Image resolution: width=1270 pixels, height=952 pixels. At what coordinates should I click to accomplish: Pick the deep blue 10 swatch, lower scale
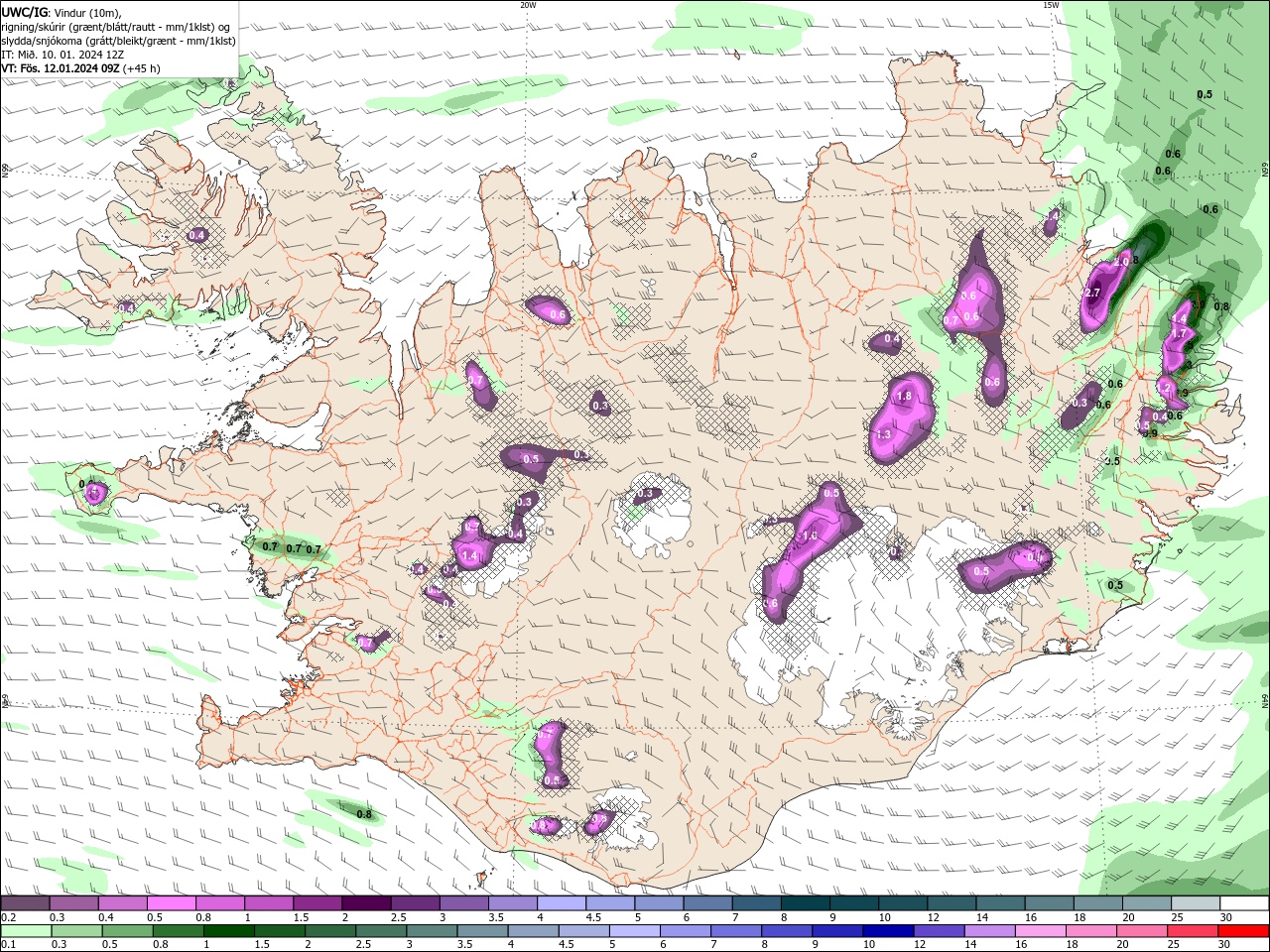coord(888,931)
